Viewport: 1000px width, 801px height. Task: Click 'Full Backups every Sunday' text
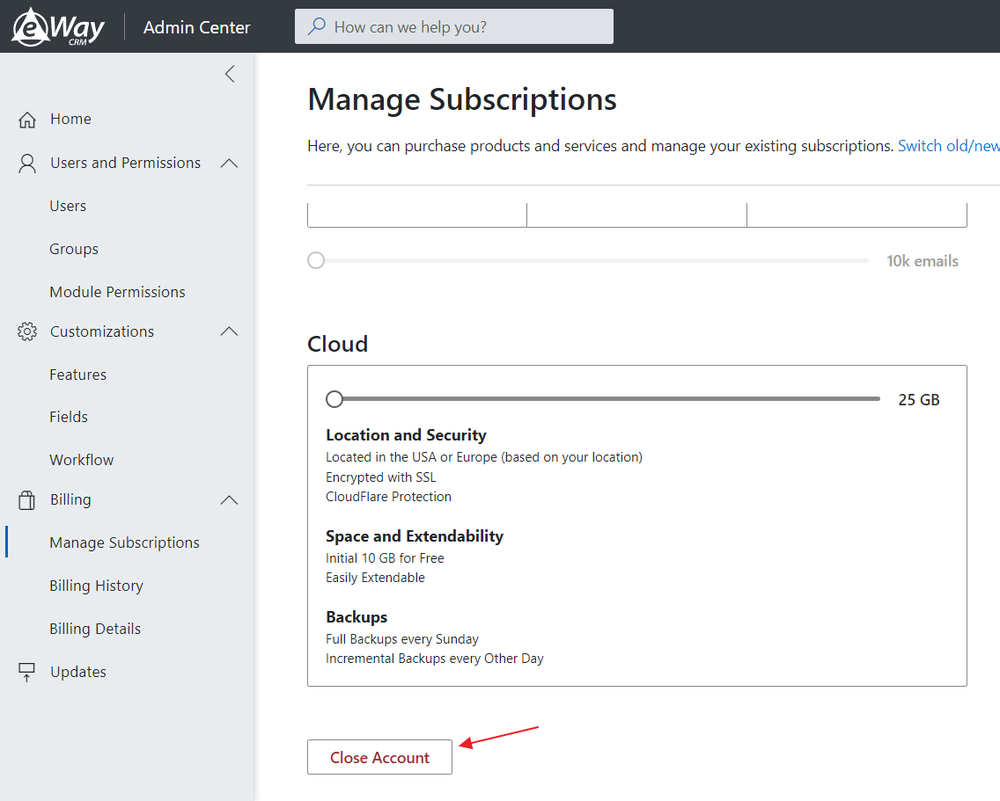click(x=402, y=639)
